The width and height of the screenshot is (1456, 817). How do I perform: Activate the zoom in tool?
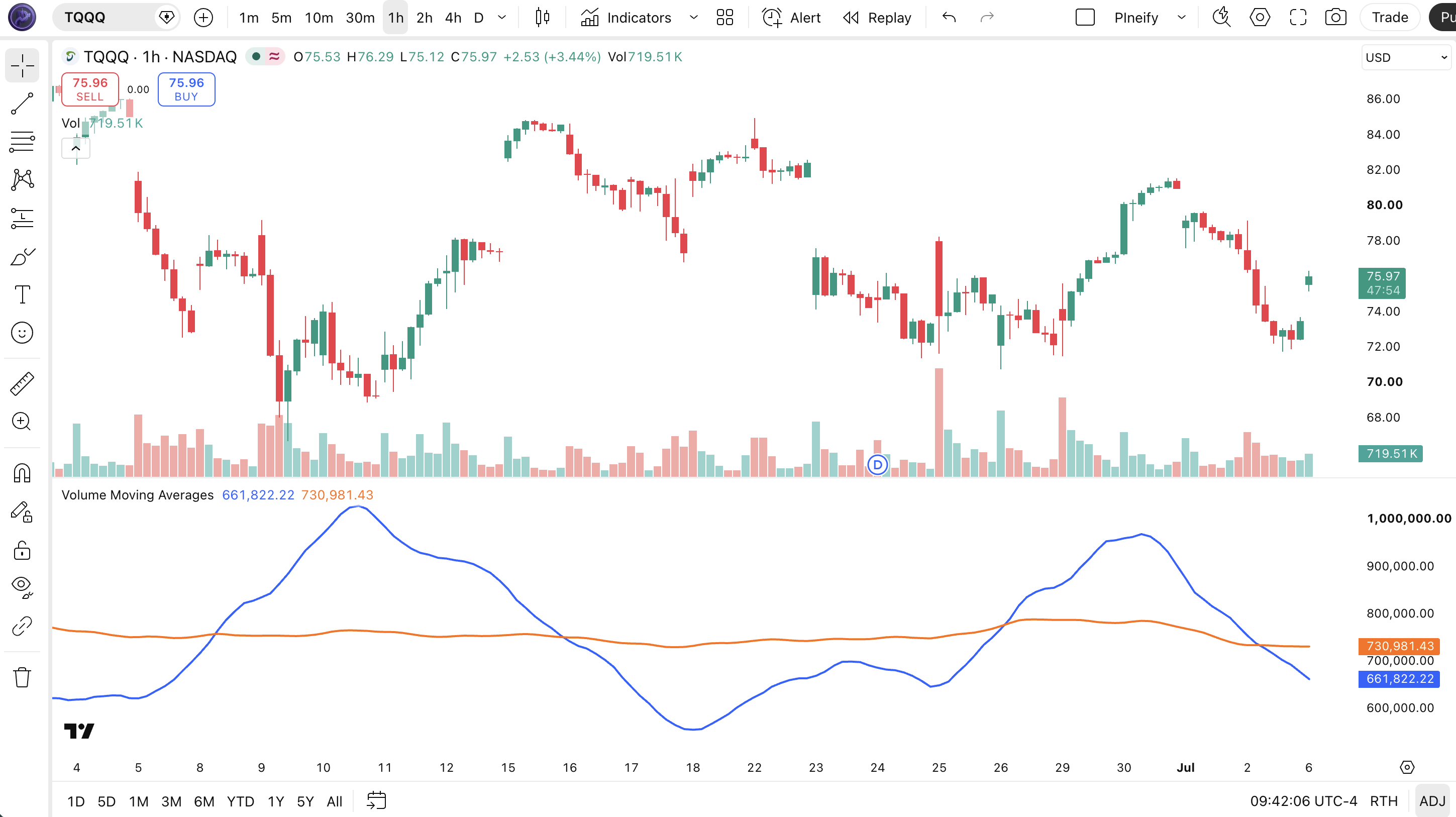tap(22, 421)
